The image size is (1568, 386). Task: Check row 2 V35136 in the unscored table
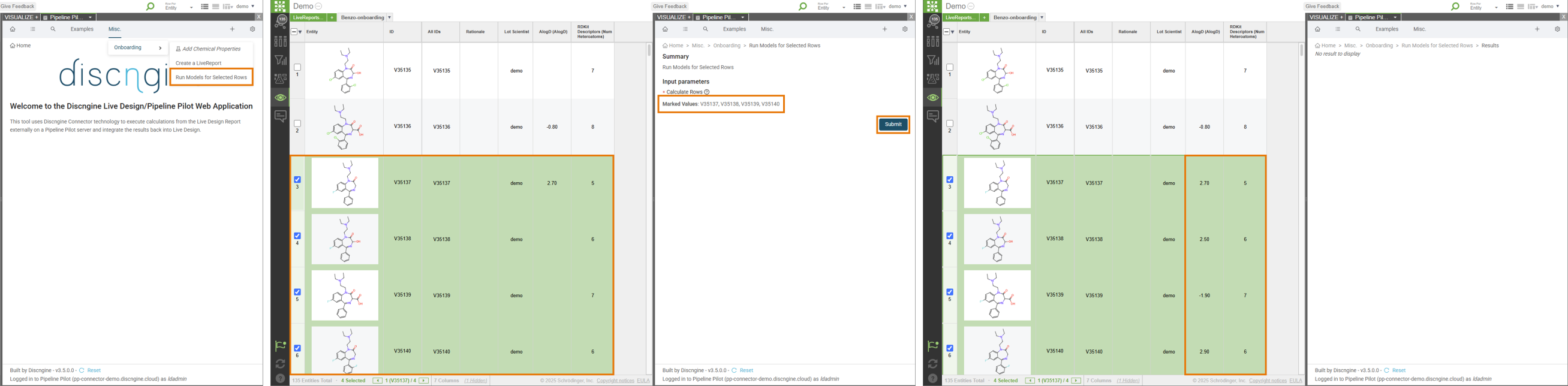pos(297,123)
